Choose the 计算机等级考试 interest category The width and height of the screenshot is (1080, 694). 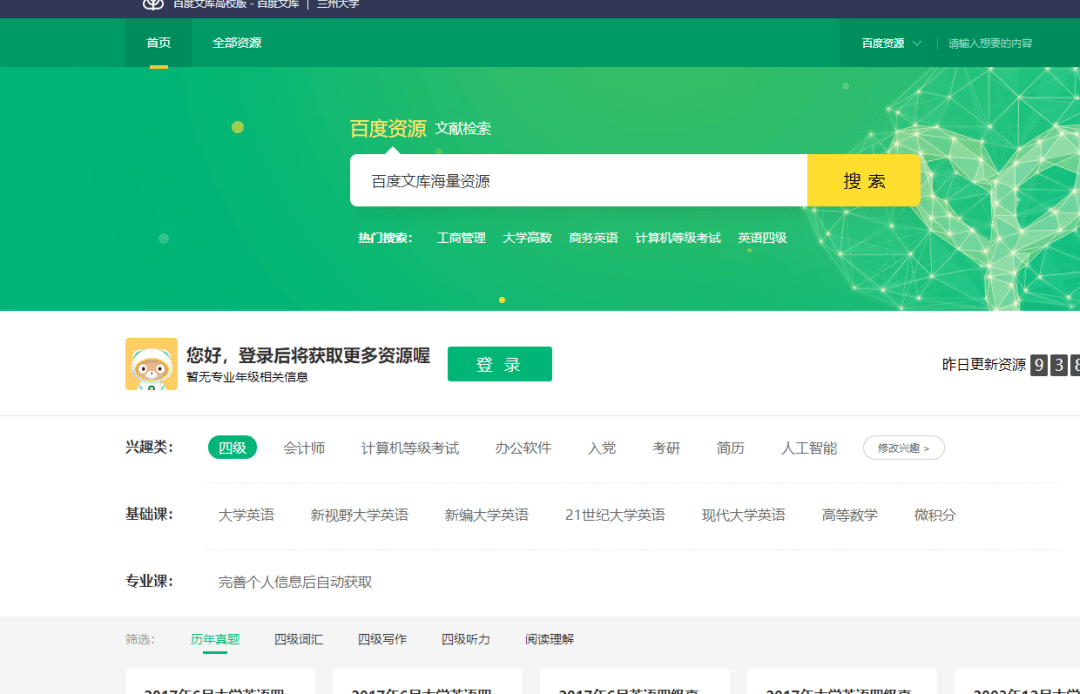pos(410,448)
